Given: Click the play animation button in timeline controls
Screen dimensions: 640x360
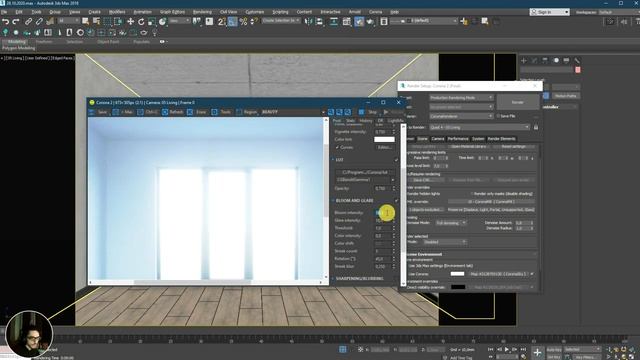Looking at the screenshot, I should point(507,349).
